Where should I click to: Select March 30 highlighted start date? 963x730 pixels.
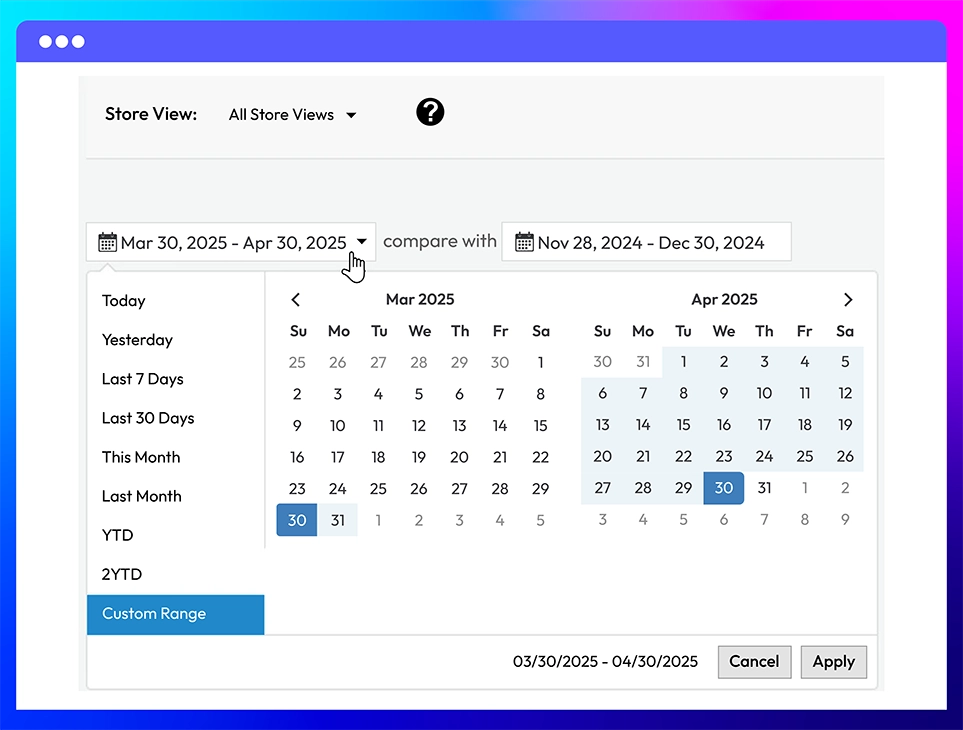297,520
